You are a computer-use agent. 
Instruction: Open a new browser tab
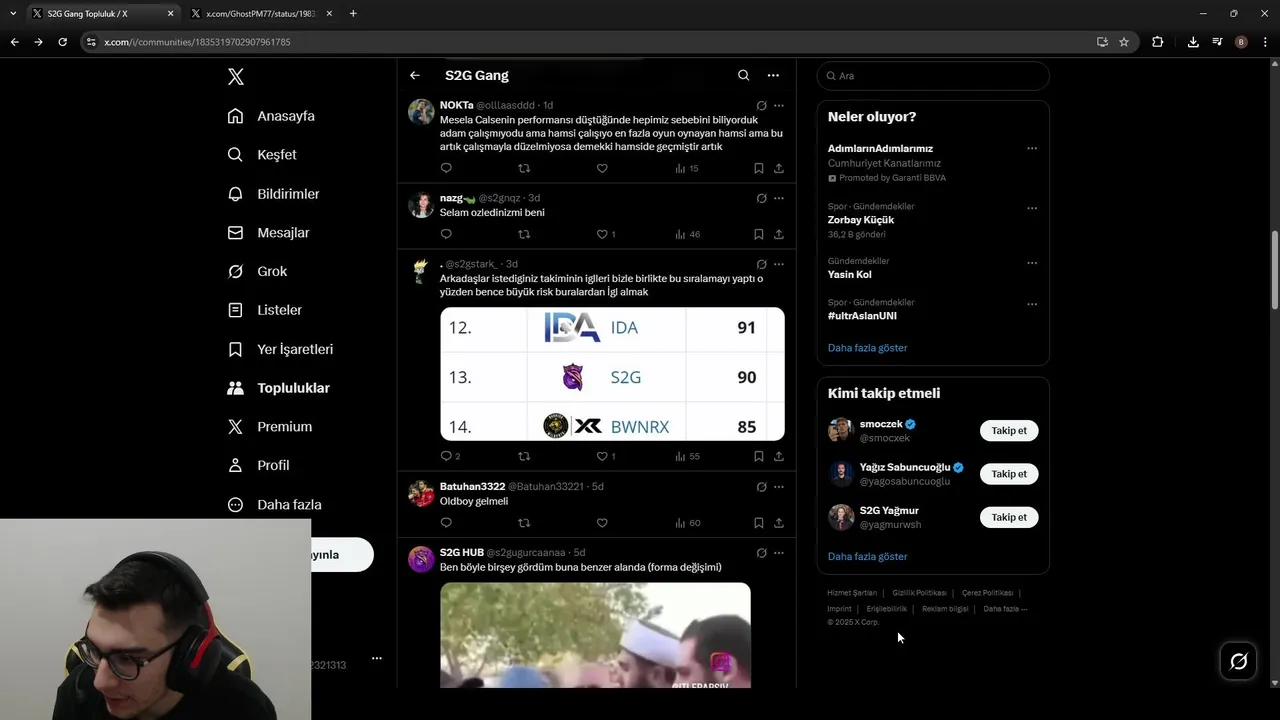click(x=353, y=13)
